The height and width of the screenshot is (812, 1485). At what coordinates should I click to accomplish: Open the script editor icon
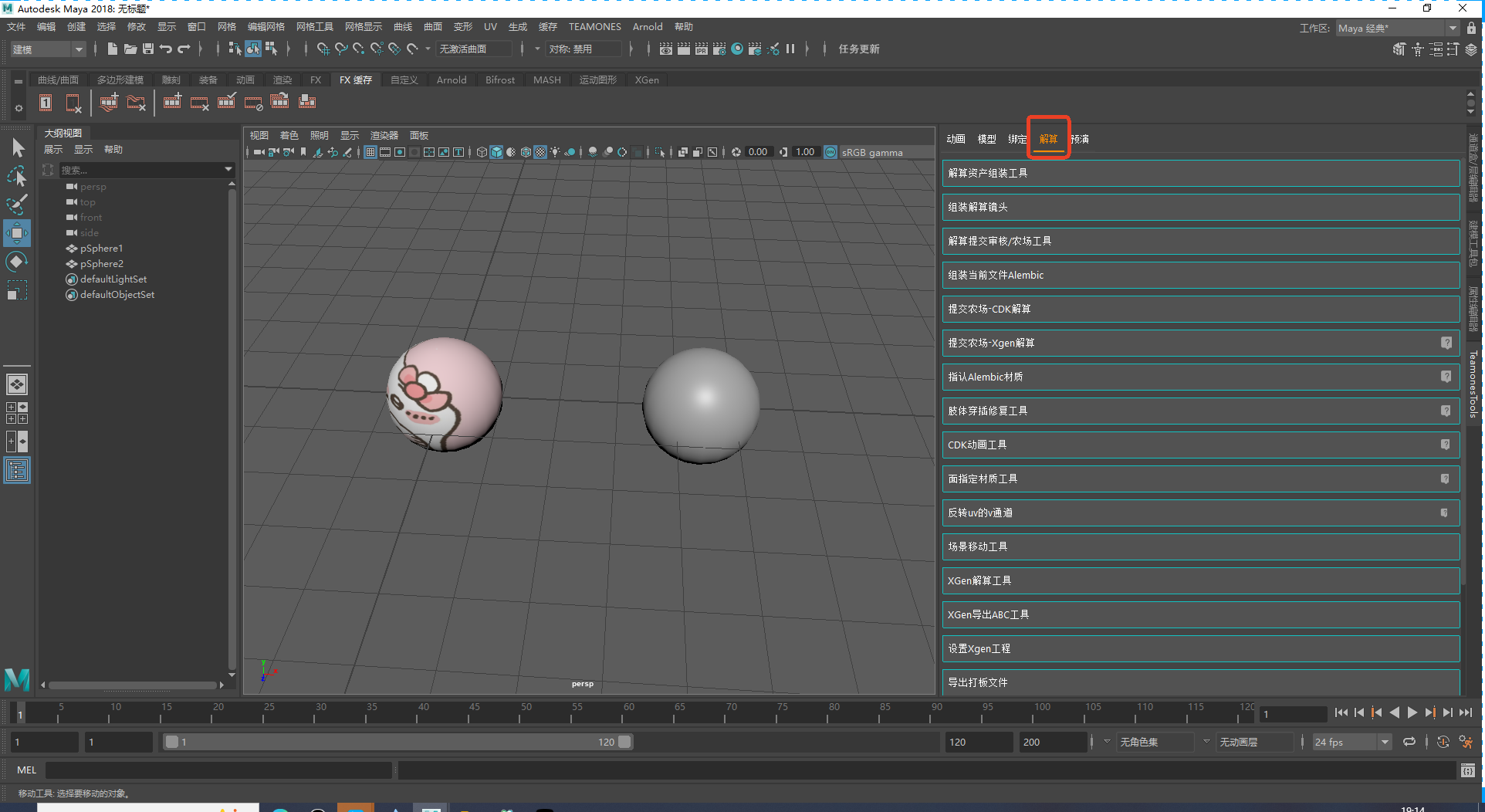pos(1467,770)
